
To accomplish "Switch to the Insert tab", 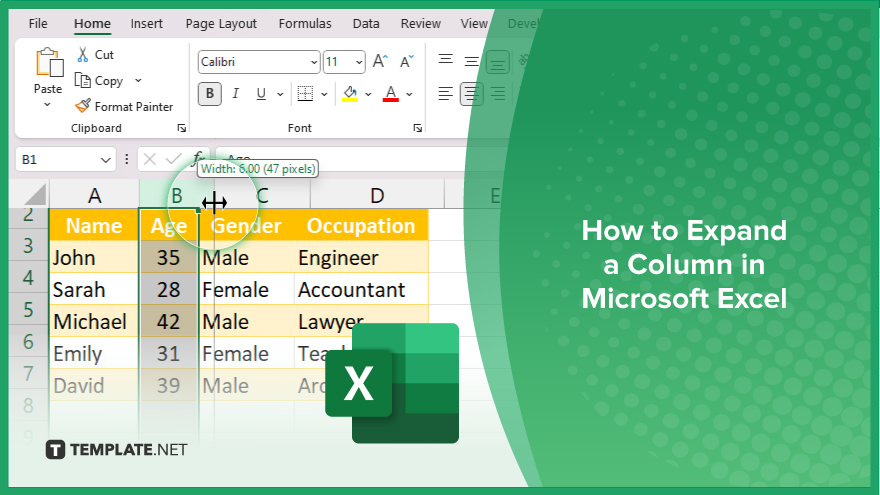I will click(146, 24).
